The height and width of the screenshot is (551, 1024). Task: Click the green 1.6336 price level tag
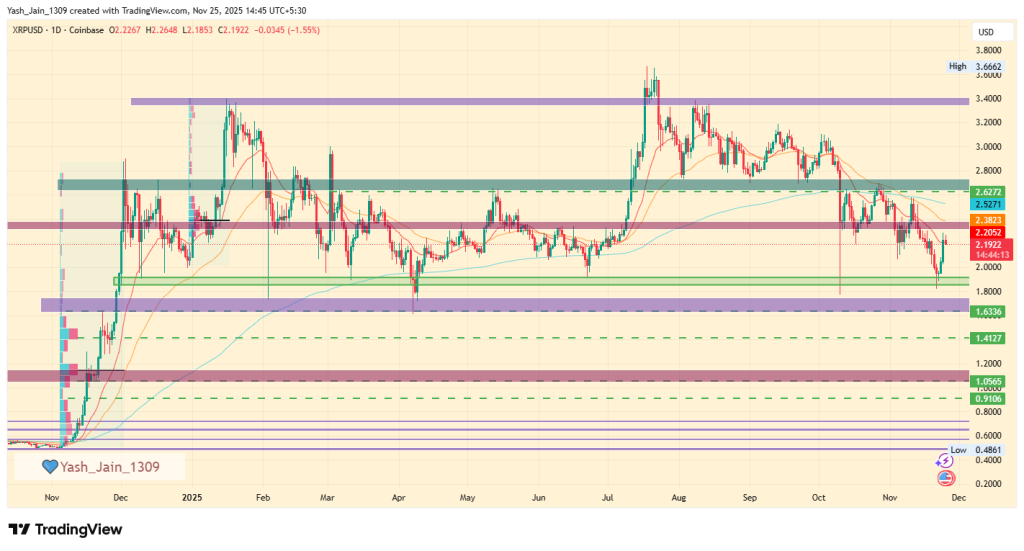point(989,311)
